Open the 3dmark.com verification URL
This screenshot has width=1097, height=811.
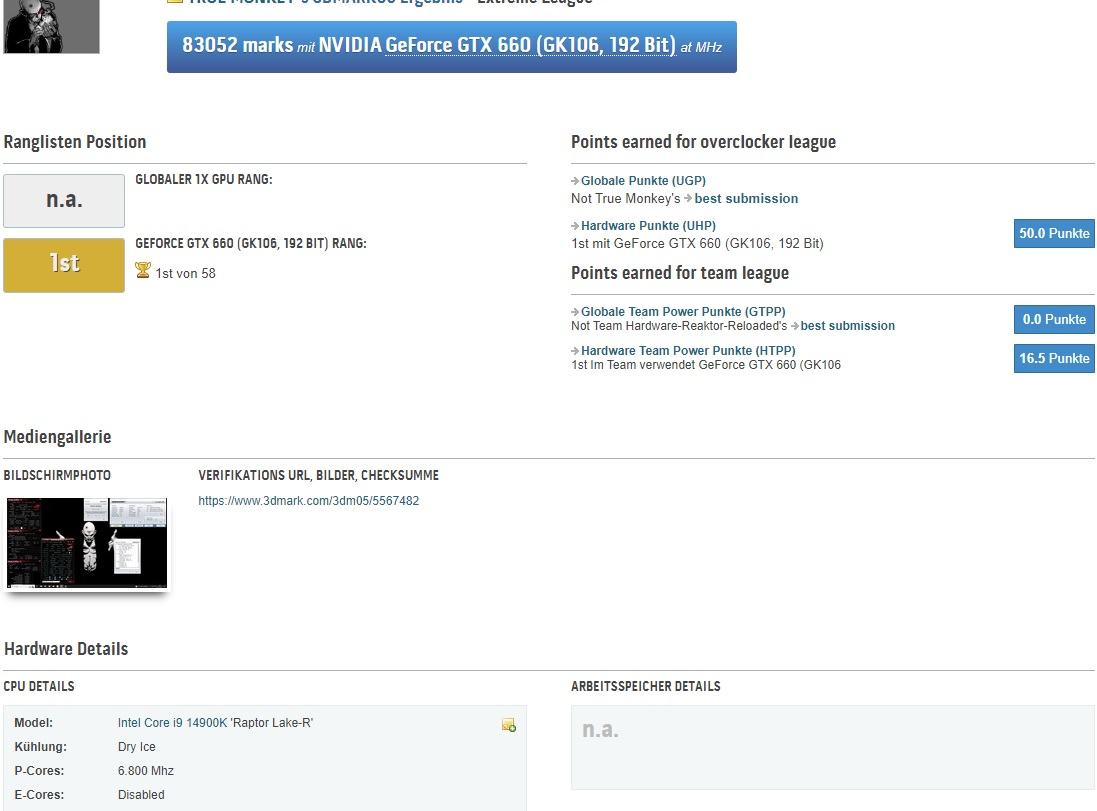tap(309, 501)
